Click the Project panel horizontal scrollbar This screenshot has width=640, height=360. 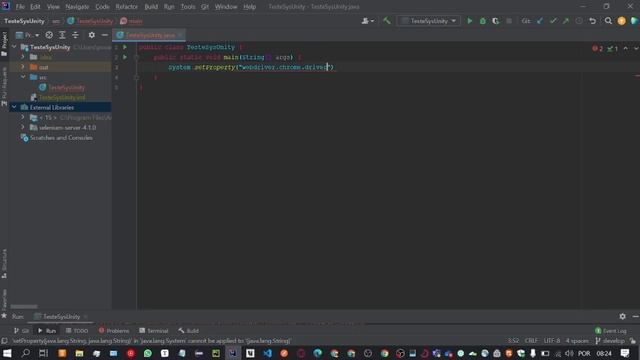pyautogui.click(x=24, y=306)
